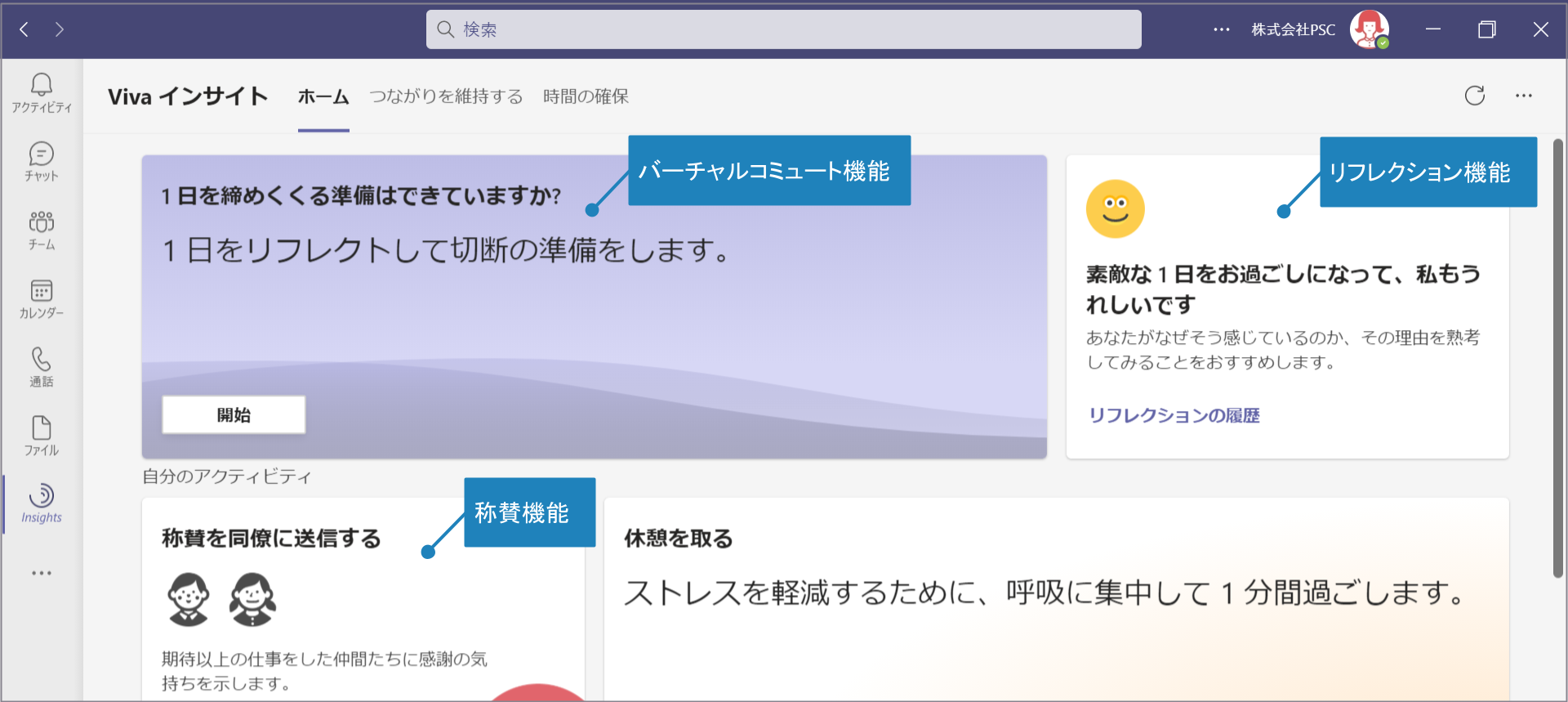The width and height of the screenshot is (1568, 702).
Task: Open カレンダー in the sidebar
Action: coord(42,299)
